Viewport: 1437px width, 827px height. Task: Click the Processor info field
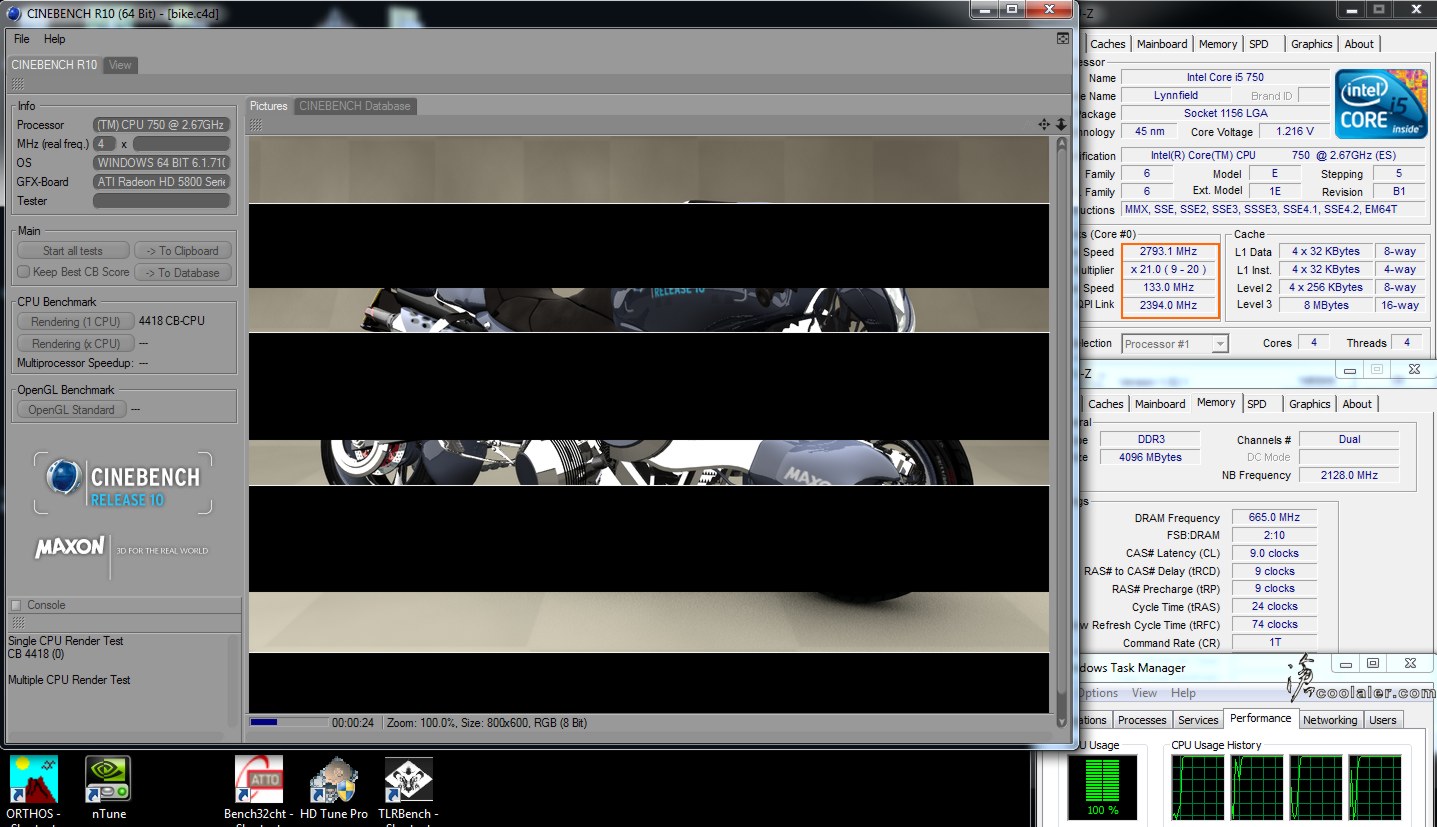point(161,125)
